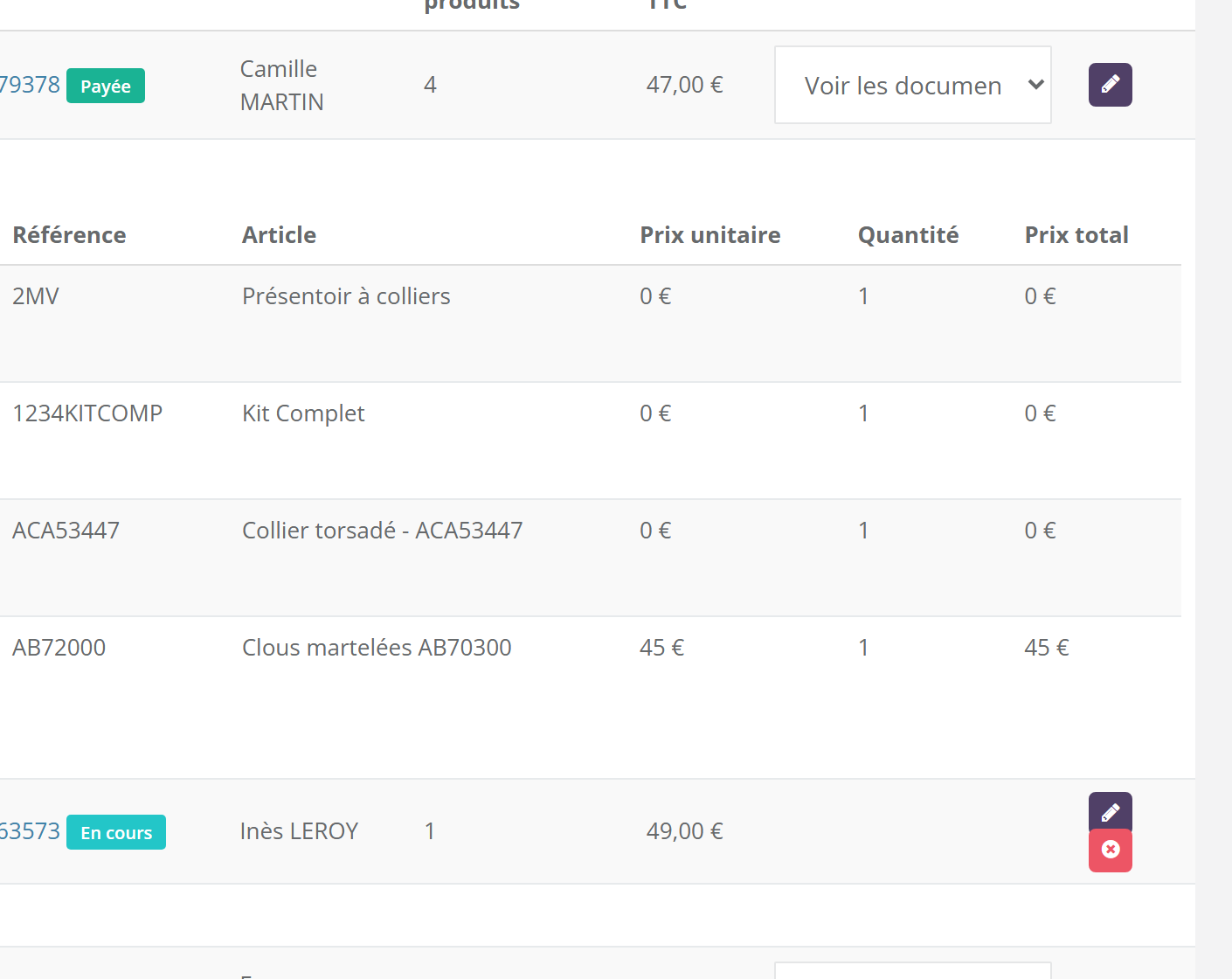This screenshot has height=979, width=1232.
Task: Select the 'Prix unitaire' column header
Action: [x=709, y=235]
